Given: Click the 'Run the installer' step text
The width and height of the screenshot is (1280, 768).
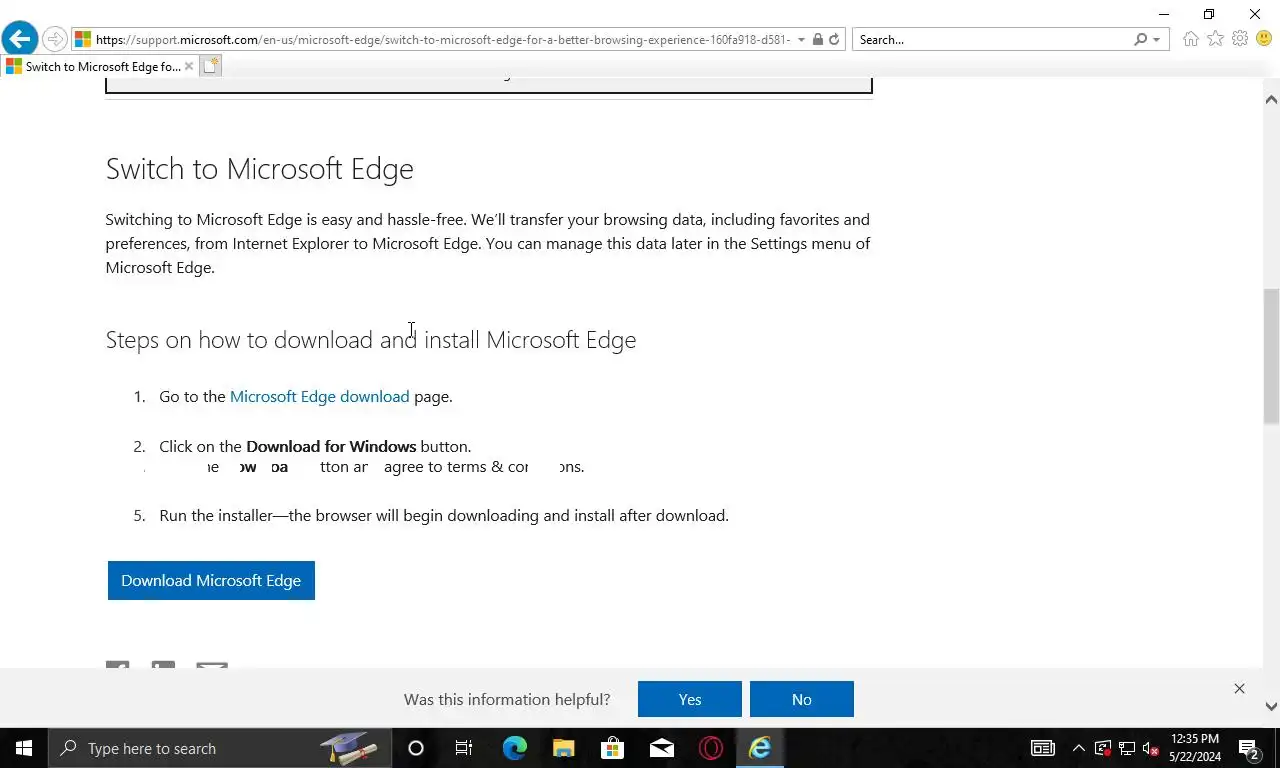Looking at the screenshot, I should tap(444, 515).
